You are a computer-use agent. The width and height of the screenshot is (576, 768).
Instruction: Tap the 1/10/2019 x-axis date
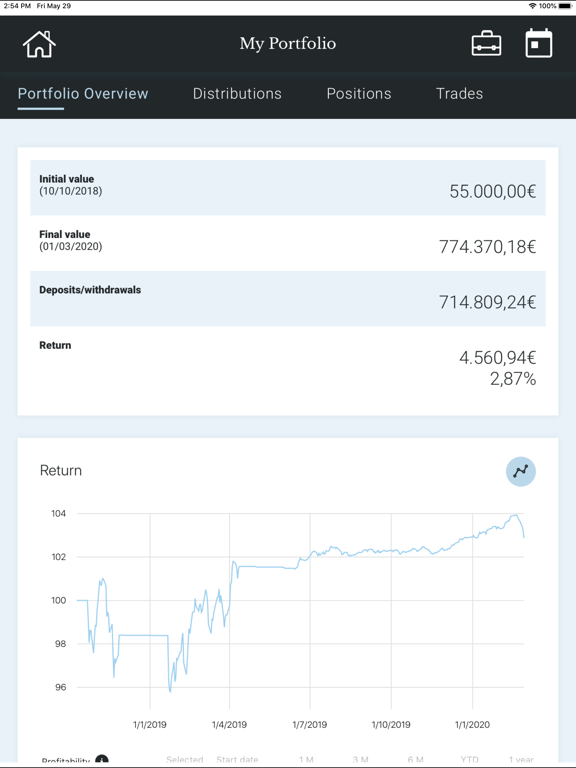coord(391,724)
